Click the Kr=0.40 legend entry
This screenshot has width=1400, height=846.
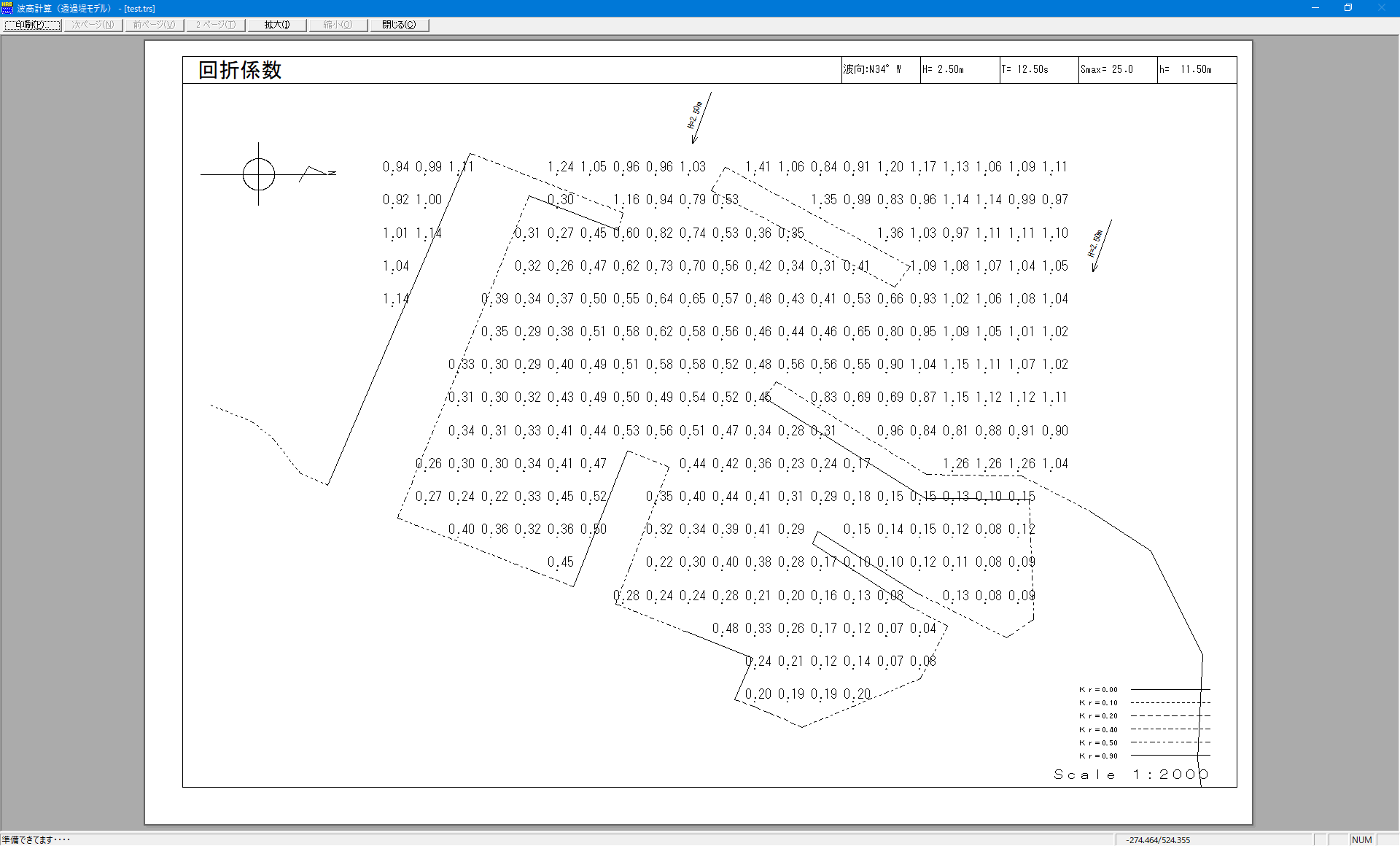pyautogui.click(x=1144, y=729)
